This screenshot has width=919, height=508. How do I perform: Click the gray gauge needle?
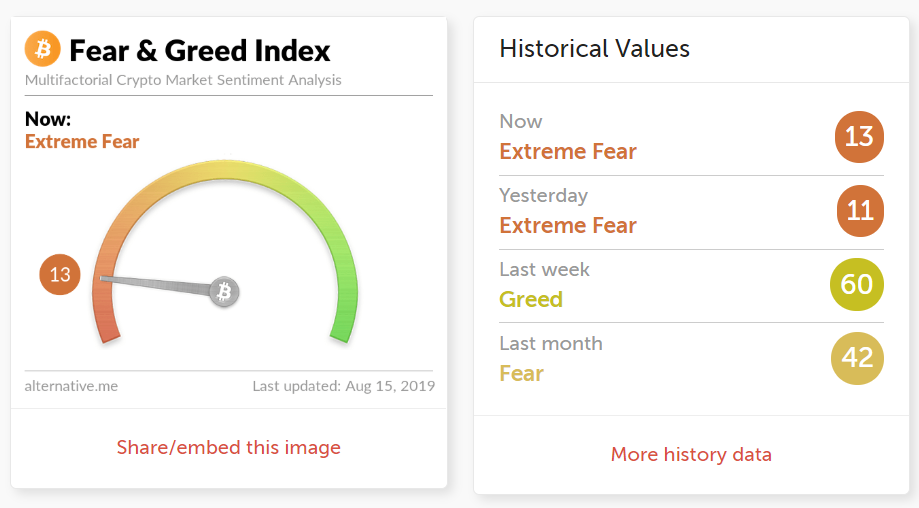157,284
